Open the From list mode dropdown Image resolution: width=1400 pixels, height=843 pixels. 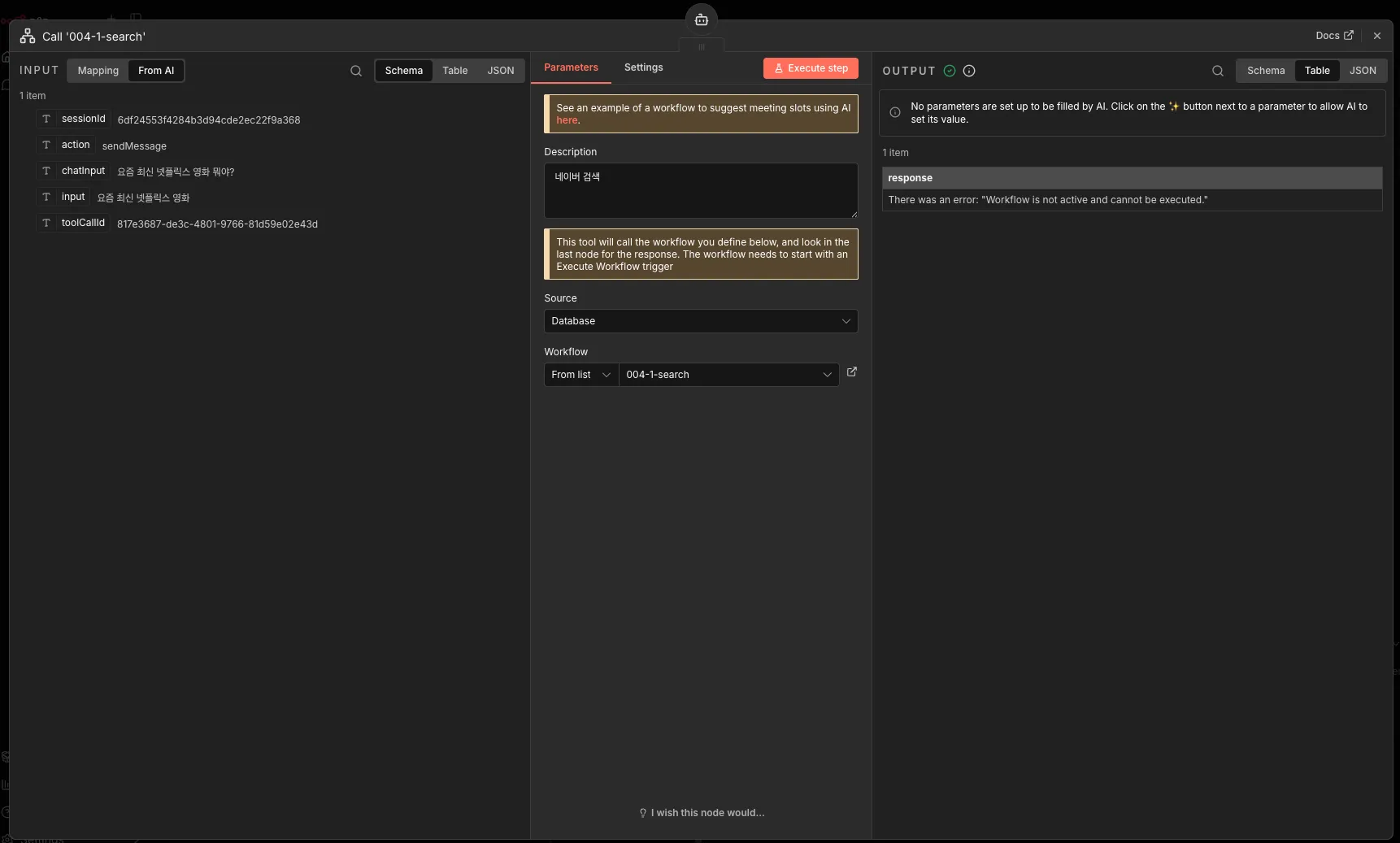[581, 375]
